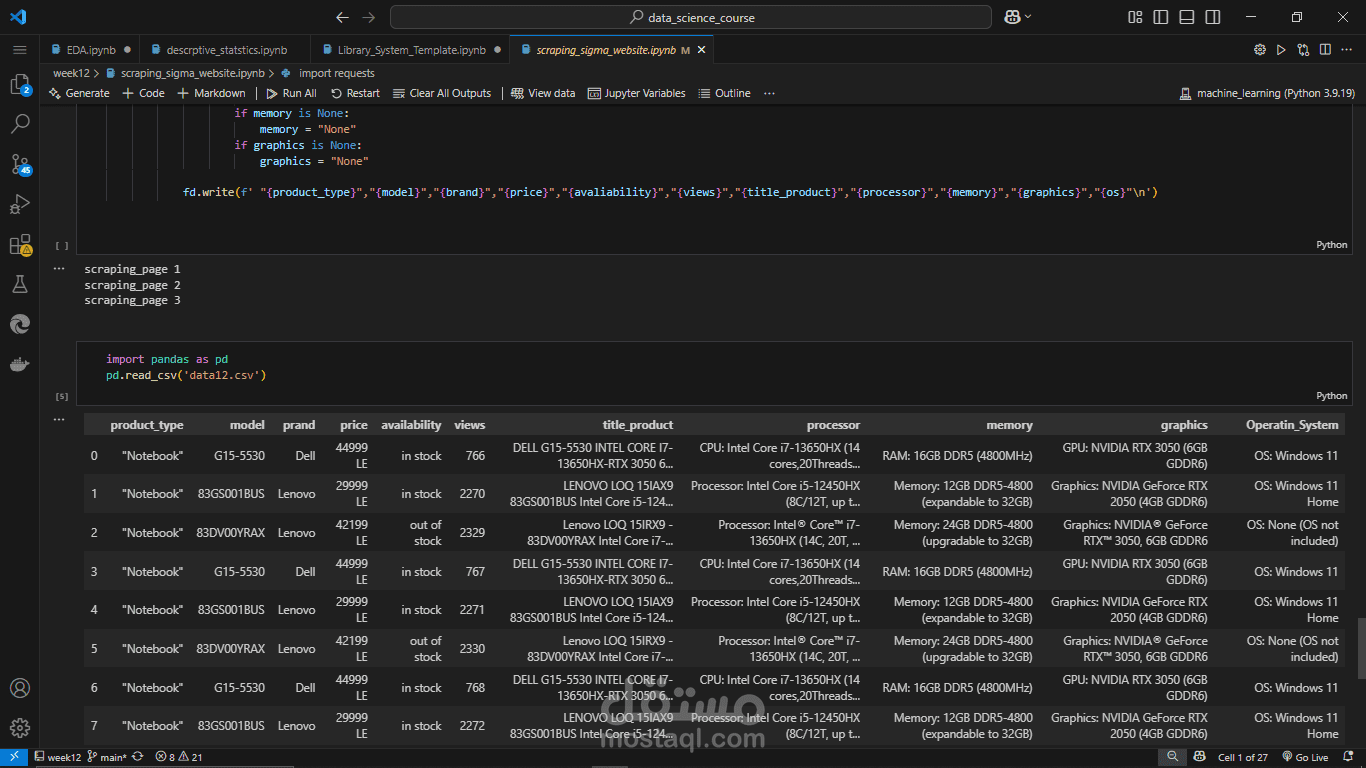1366x768 pixels.
Task: Open Jupyter Variables panel
Action: point(636,93)
